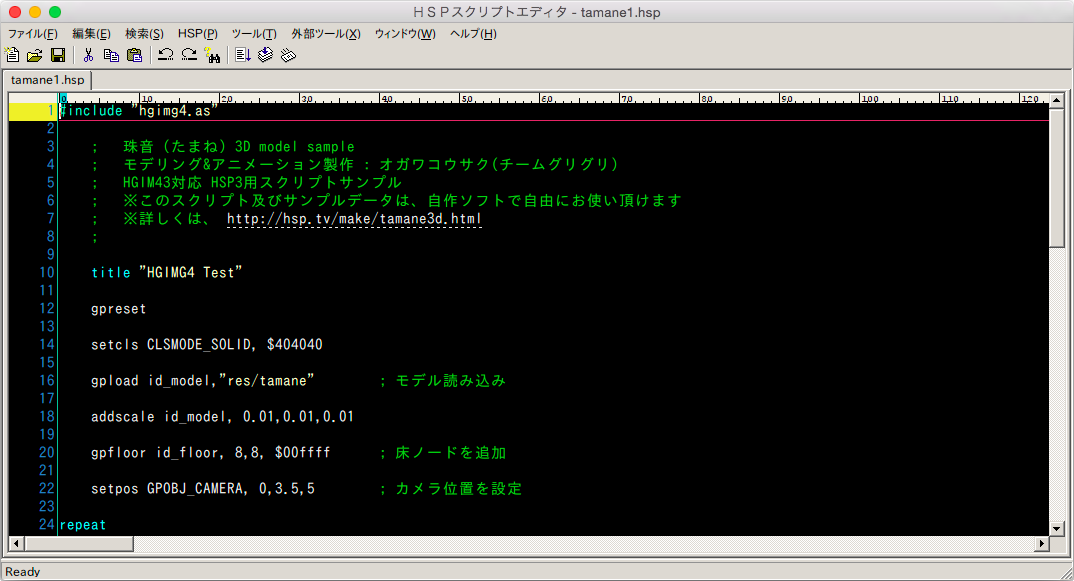The width and height of the screenshot is (1074, 581).
Task: Click the horizontal scrollbar right arrow
Action: click(1042, 543)
